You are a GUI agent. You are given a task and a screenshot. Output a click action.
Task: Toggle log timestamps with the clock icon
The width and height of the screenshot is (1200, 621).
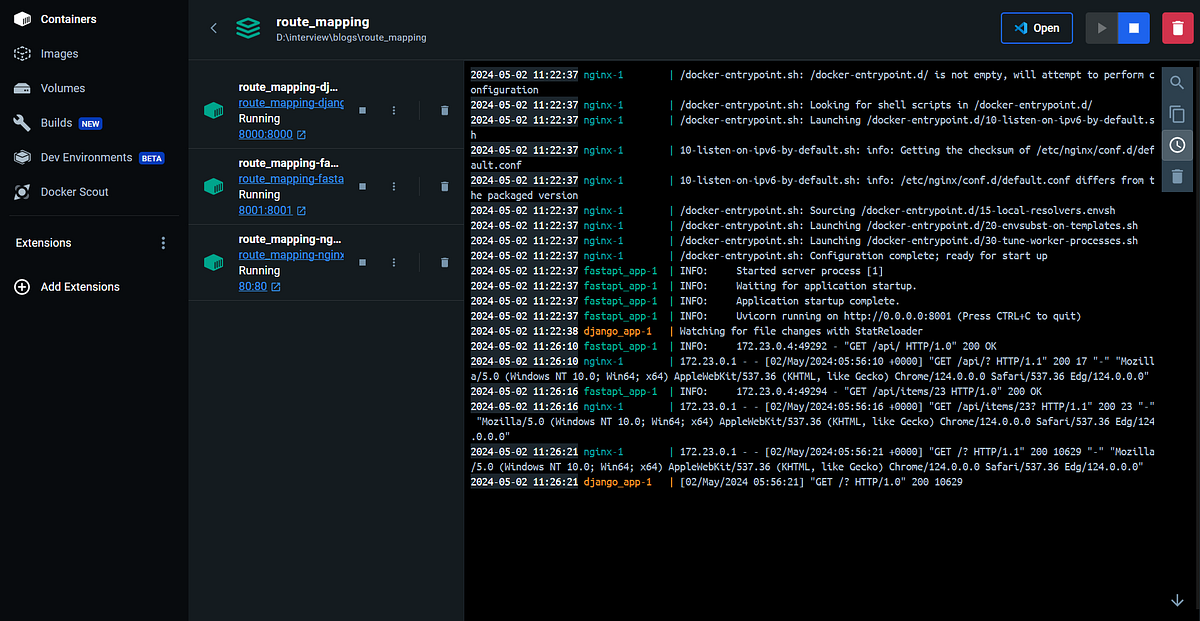click(1177, 146)
